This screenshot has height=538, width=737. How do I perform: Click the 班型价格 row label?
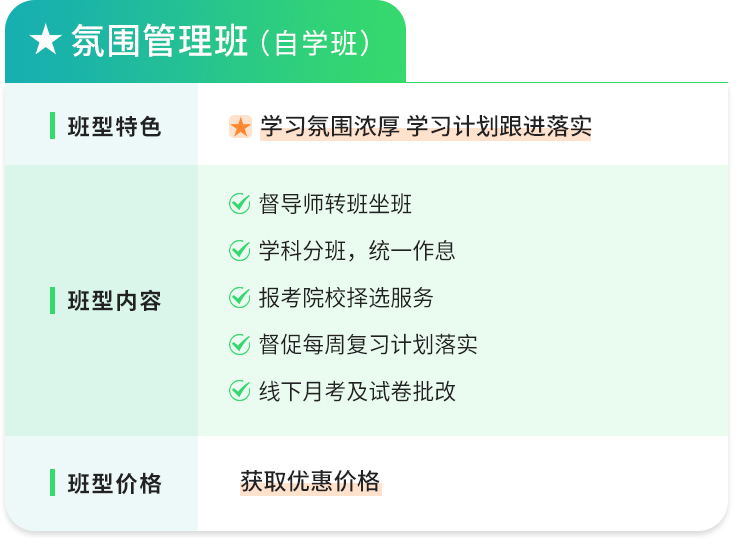point(114,484)
